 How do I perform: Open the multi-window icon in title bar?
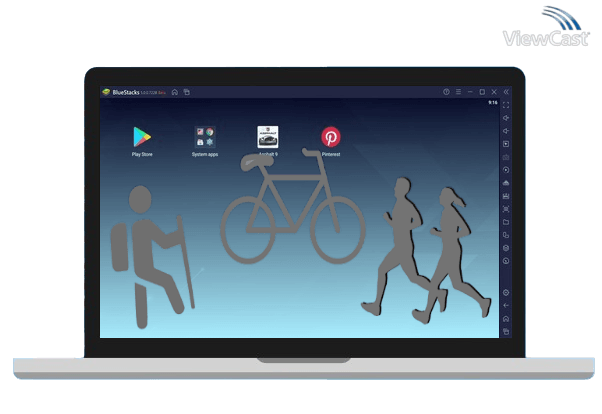click(187, 92)
